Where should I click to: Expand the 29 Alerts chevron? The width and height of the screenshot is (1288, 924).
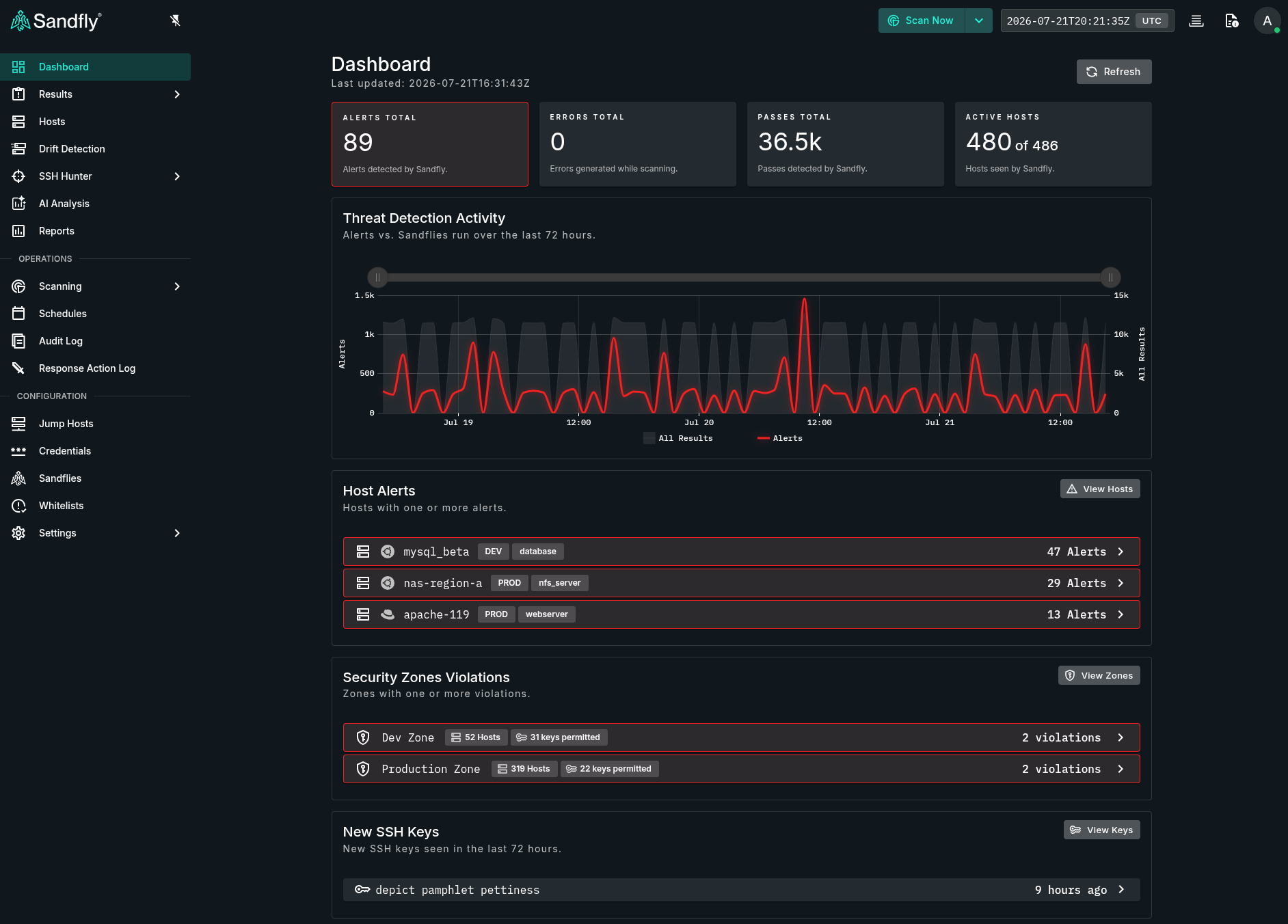(x=1121, y=583)
